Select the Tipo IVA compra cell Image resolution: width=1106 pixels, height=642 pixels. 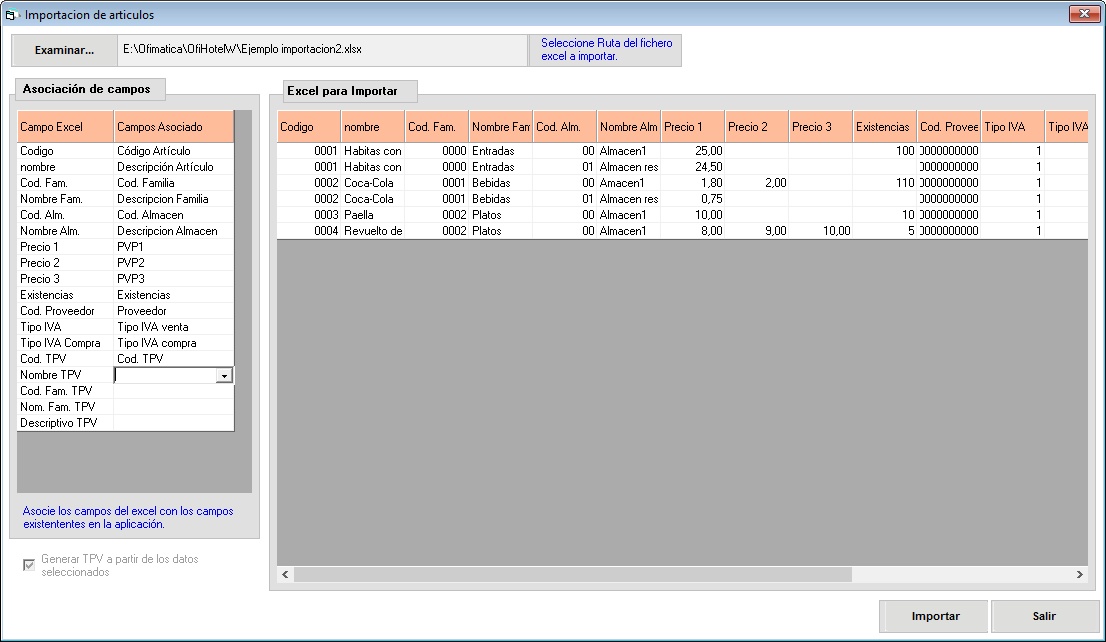coord(174,343)
